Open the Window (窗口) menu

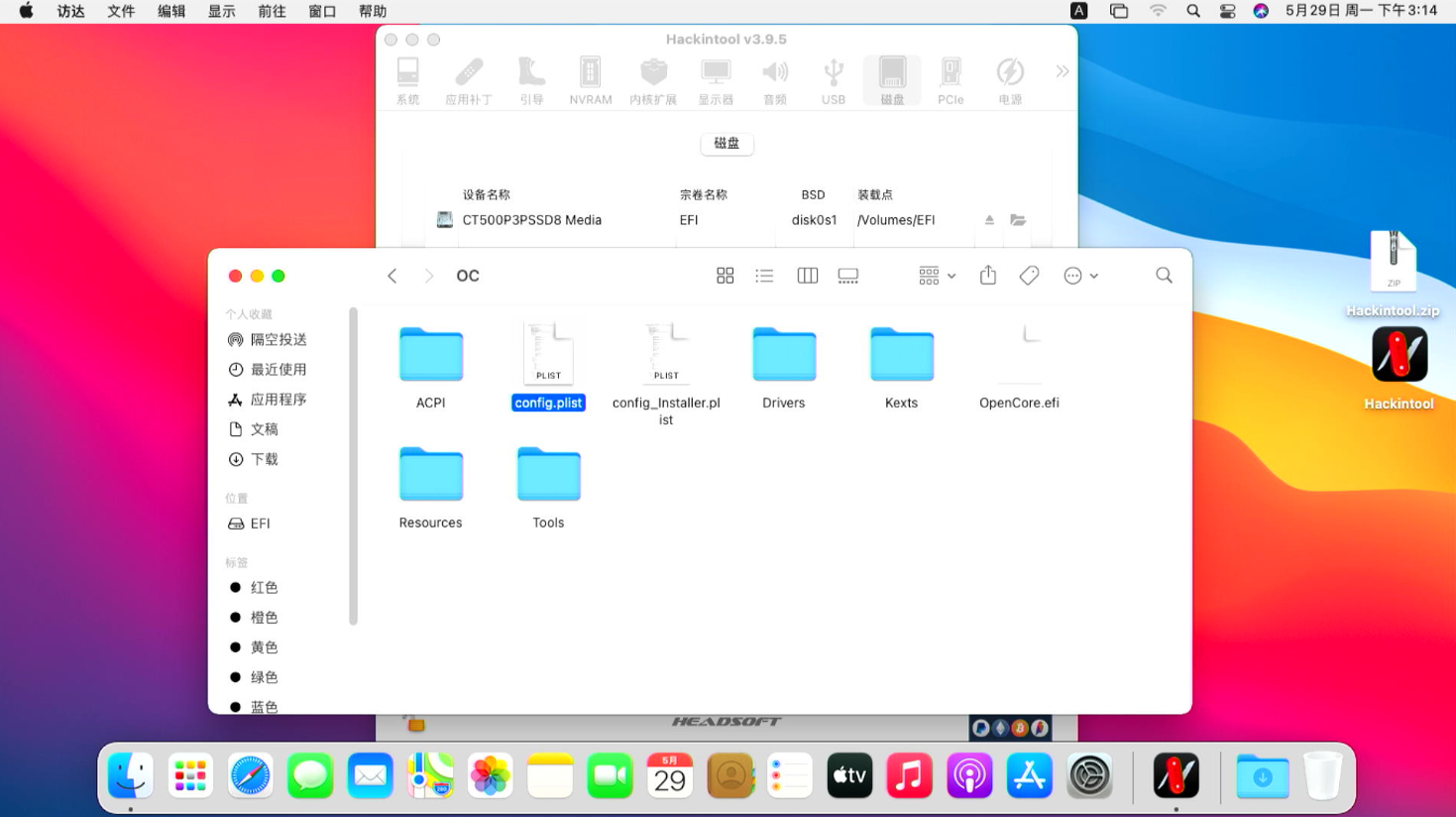pyautogui.click(x=322, y=11)
